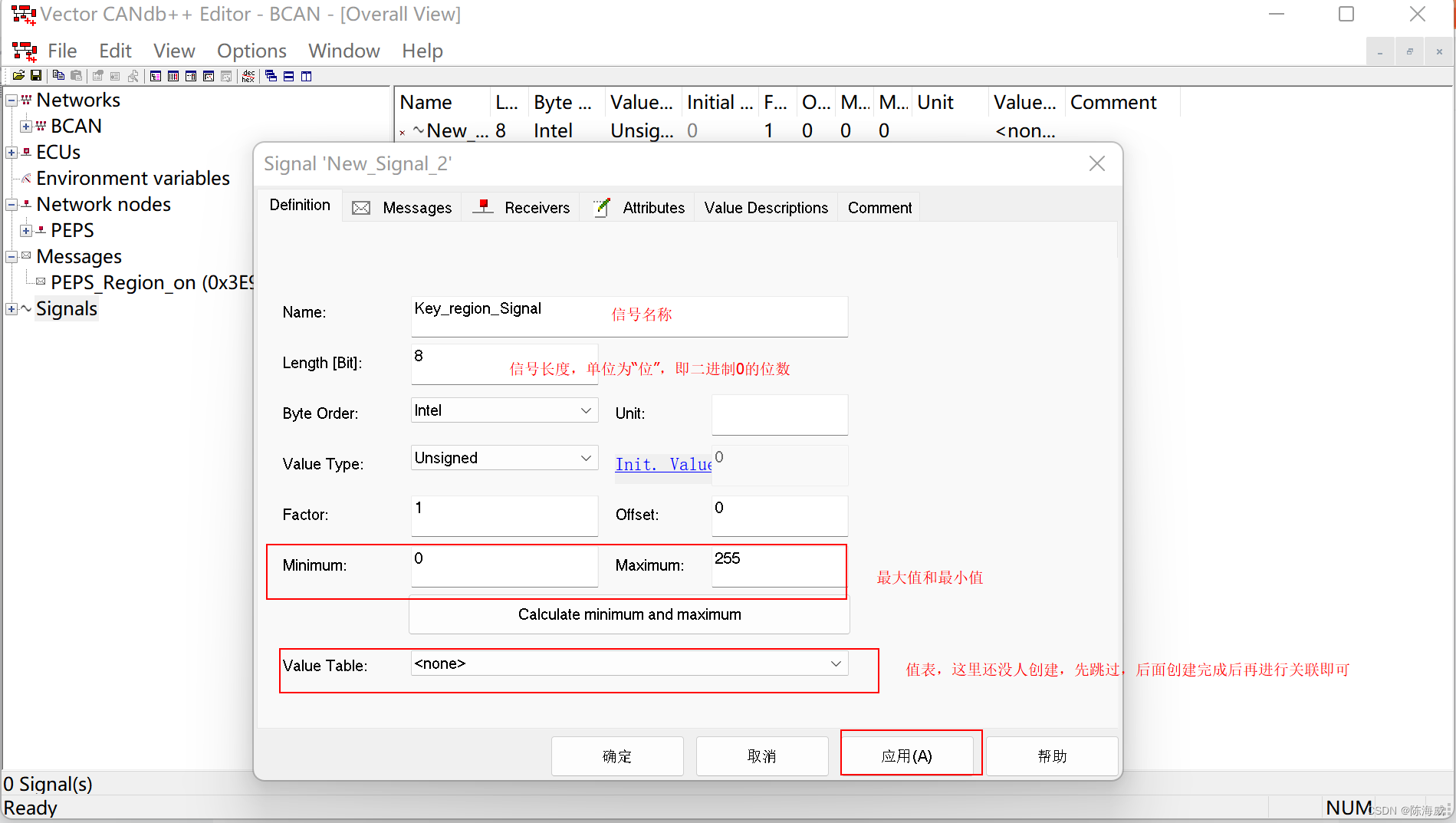Open the Value Type dropdown
This screenshot has height=823, width=1456.
click(586, 457)
